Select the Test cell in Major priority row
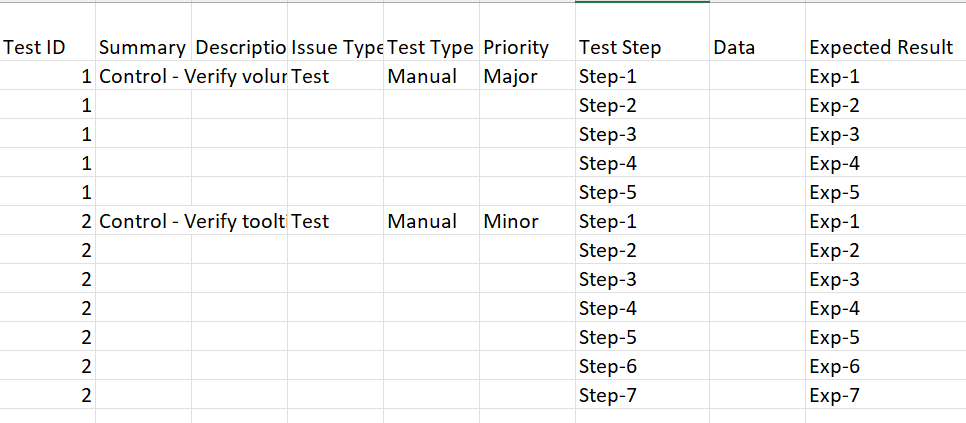This screenshot has height=423, width=966. 335,76
